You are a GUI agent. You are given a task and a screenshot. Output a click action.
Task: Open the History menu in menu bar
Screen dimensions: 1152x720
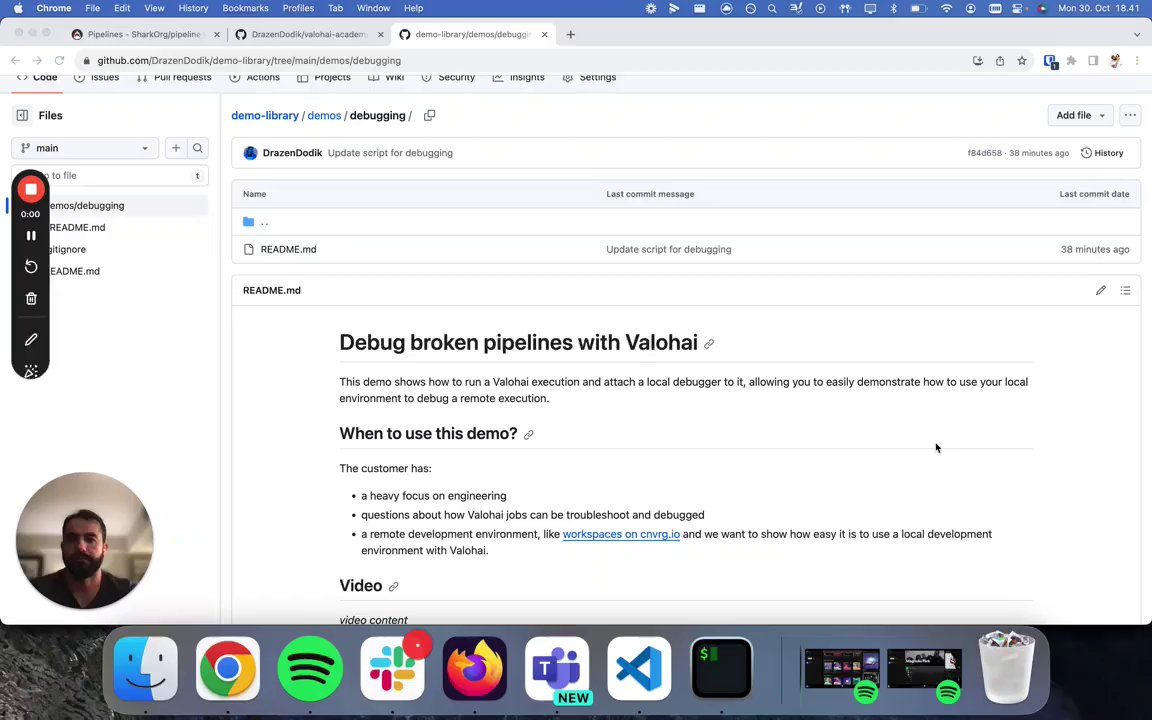(x=193, y=8)
